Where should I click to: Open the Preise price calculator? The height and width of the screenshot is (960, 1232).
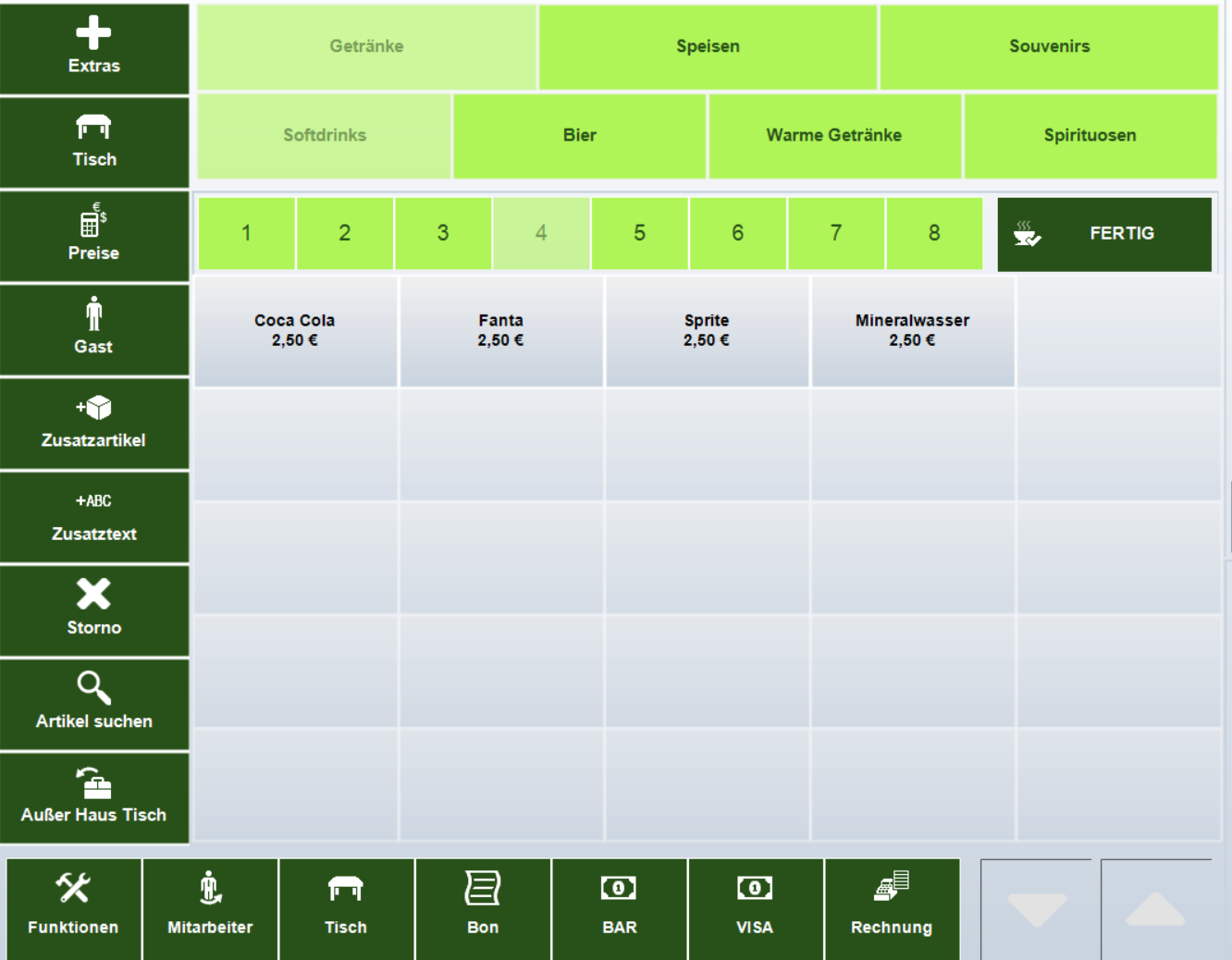coord(94,236)
